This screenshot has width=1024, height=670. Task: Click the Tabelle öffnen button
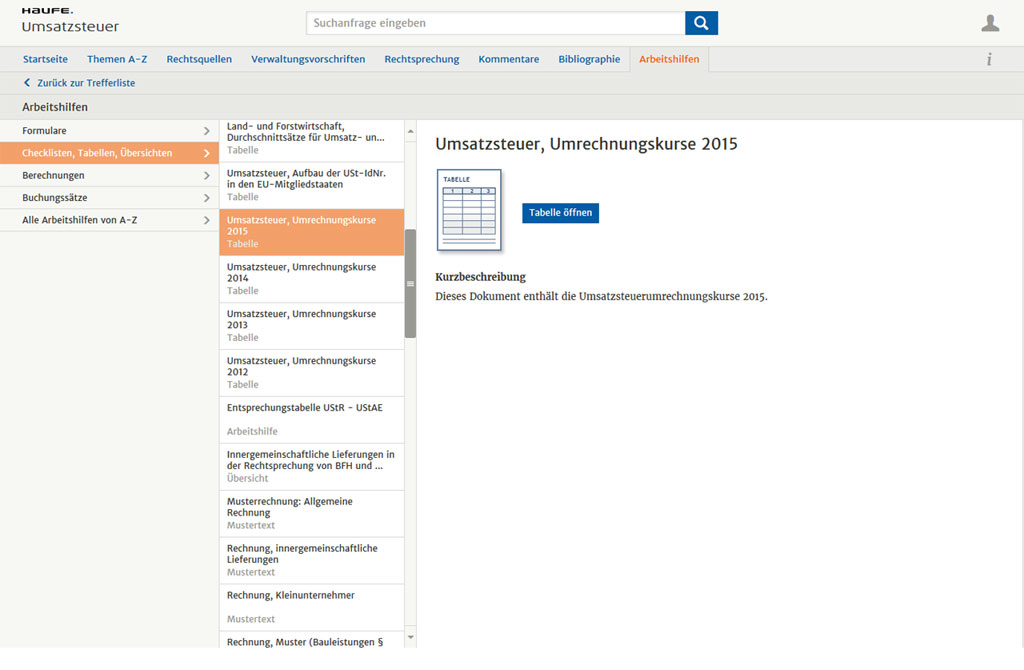tap(560, 213)
